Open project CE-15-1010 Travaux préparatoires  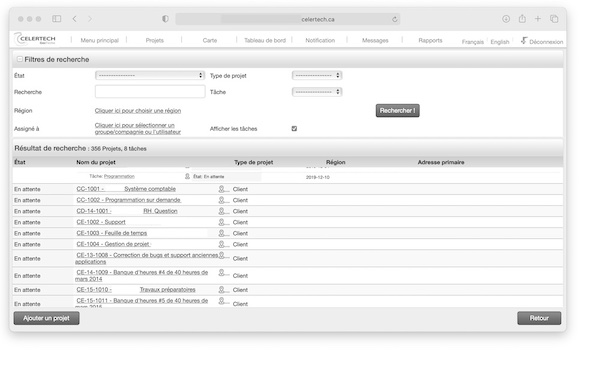[x=136, y=290]
